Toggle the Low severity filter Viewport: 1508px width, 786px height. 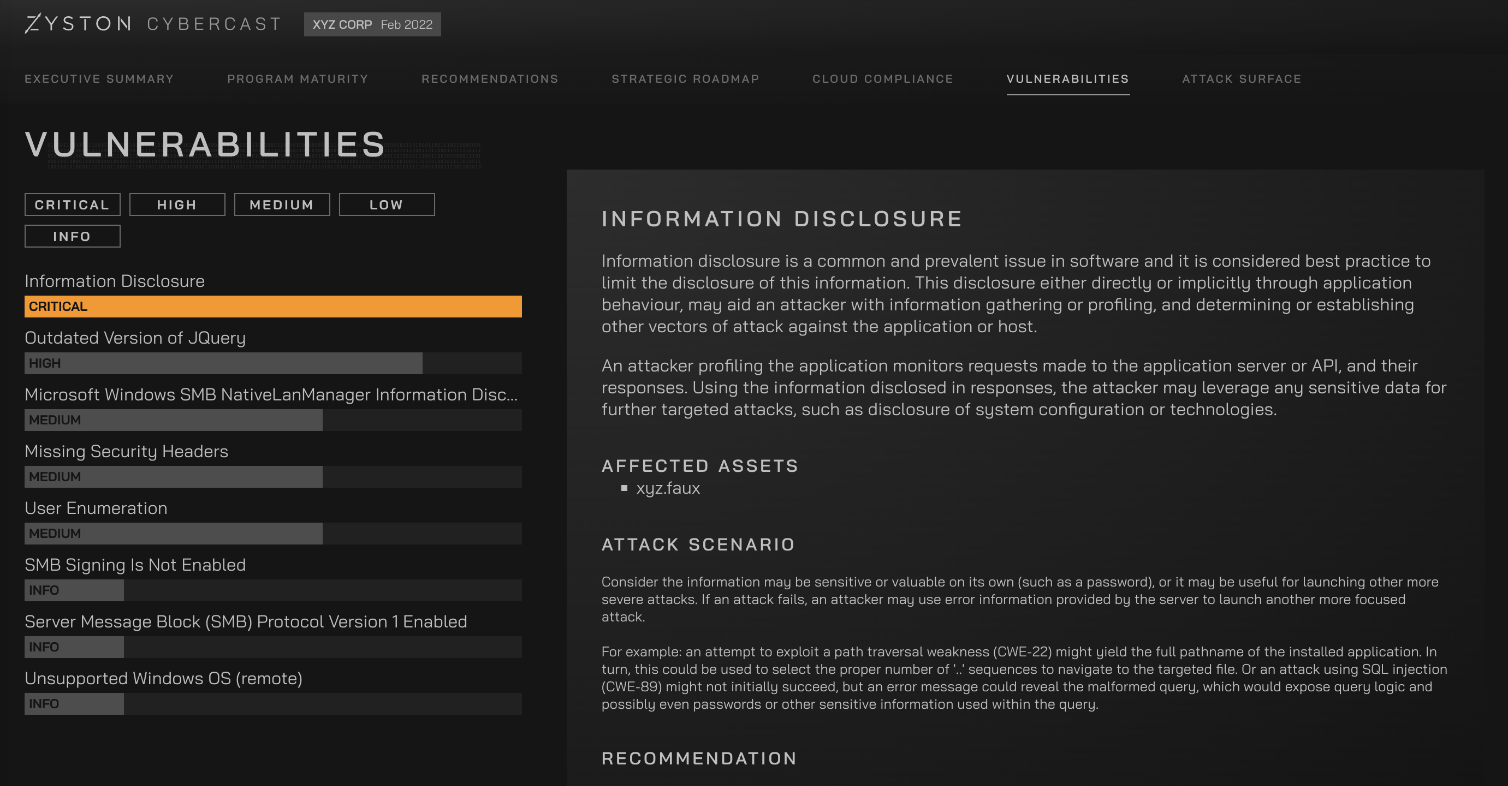(387, 205)
